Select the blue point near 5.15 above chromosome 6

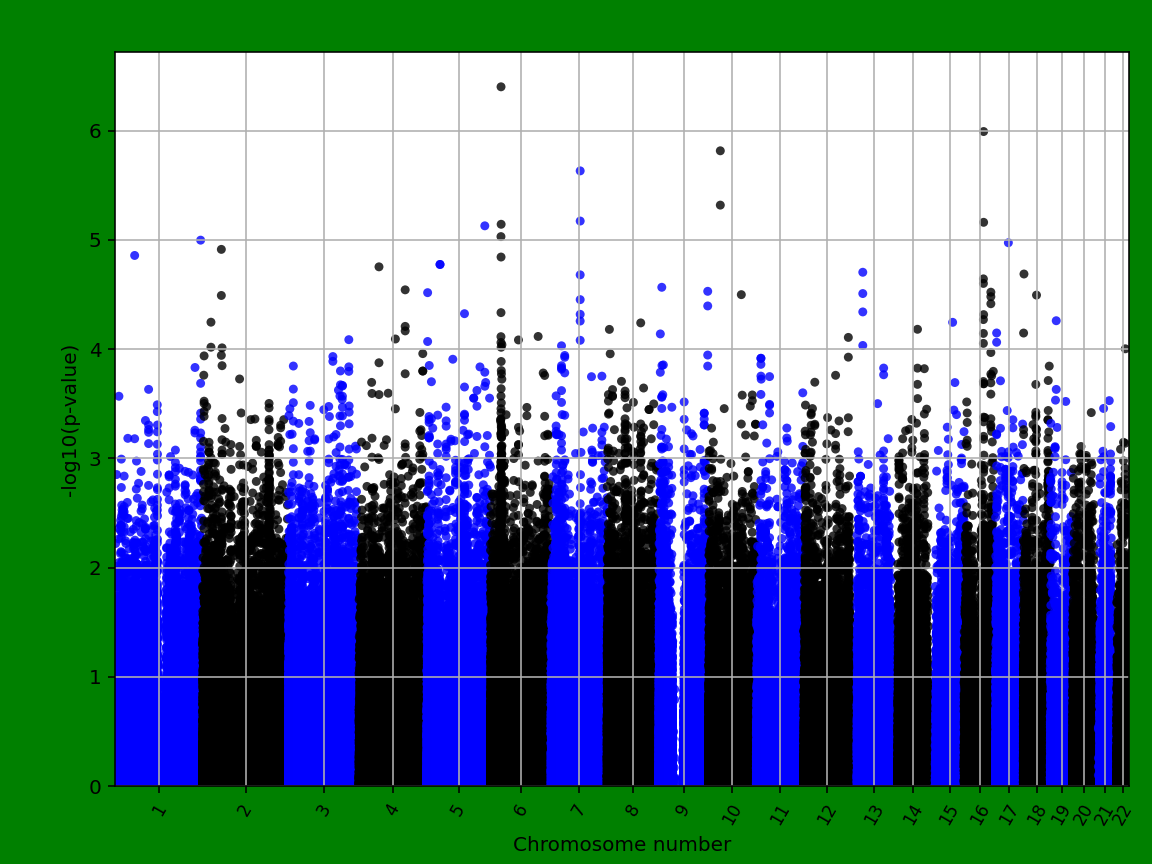(x=486, y=226)
